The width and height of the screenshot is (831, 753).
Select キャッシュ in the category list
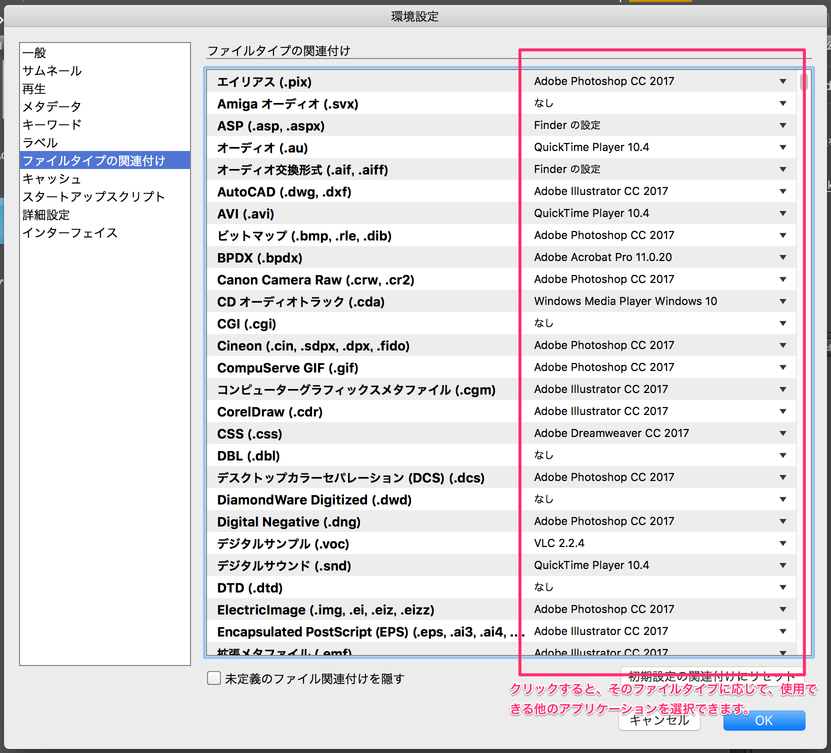coord(52,179)
